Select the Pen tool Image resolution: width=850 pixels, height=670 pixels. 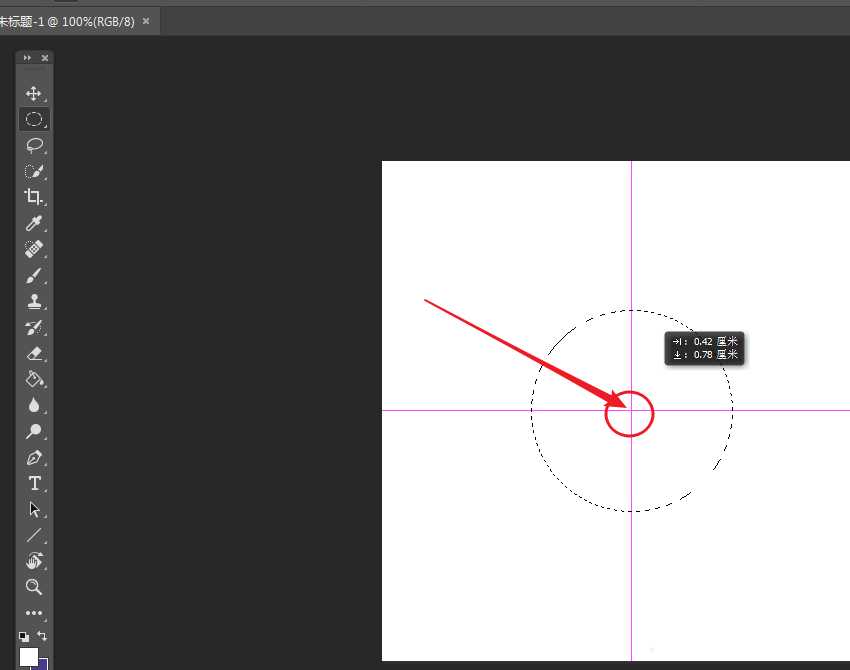click(35, 457)
